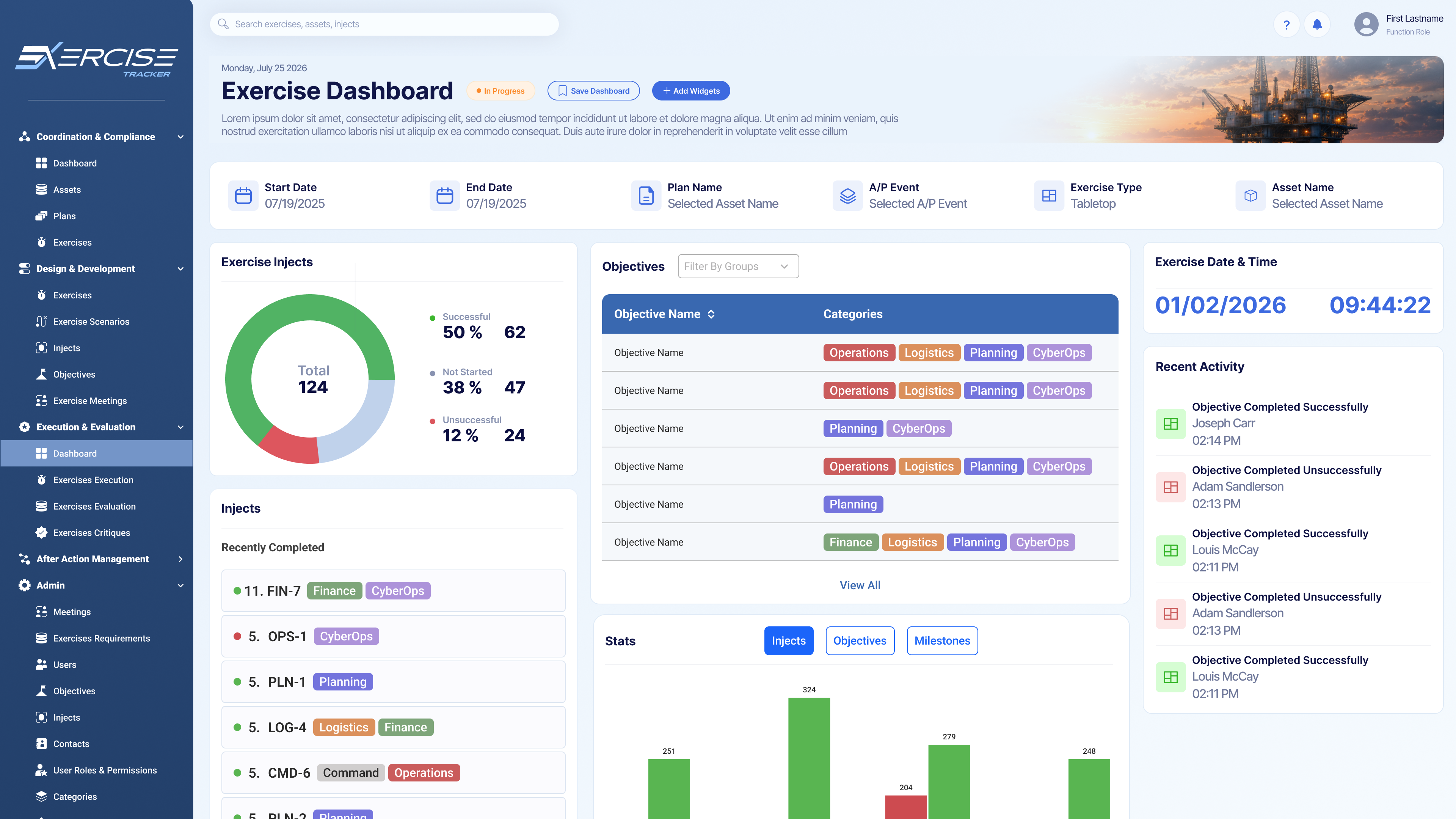Click the Plans sidebar icon

click(x=41, y=216)
